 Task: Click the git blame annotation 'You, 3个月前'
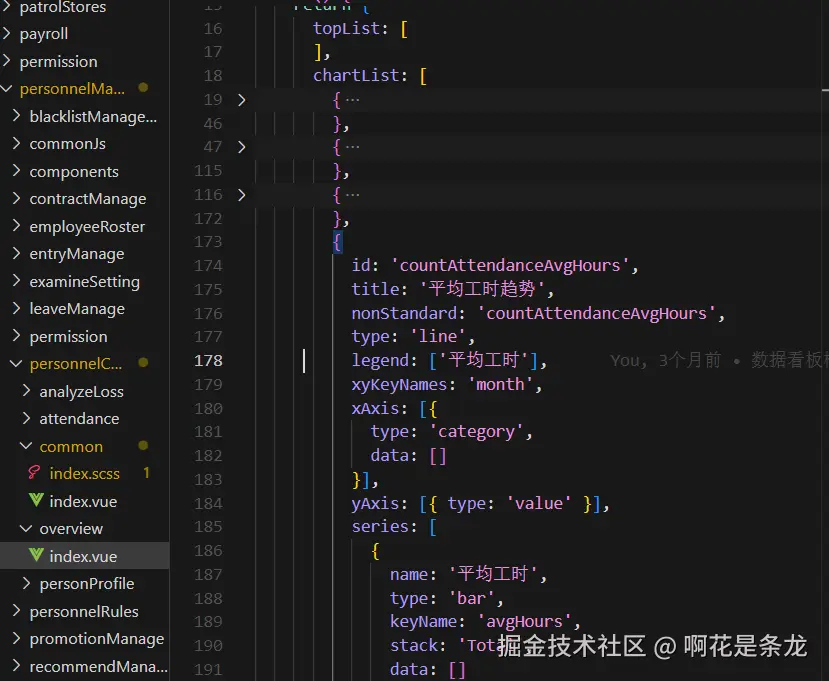tap(666, 361)
